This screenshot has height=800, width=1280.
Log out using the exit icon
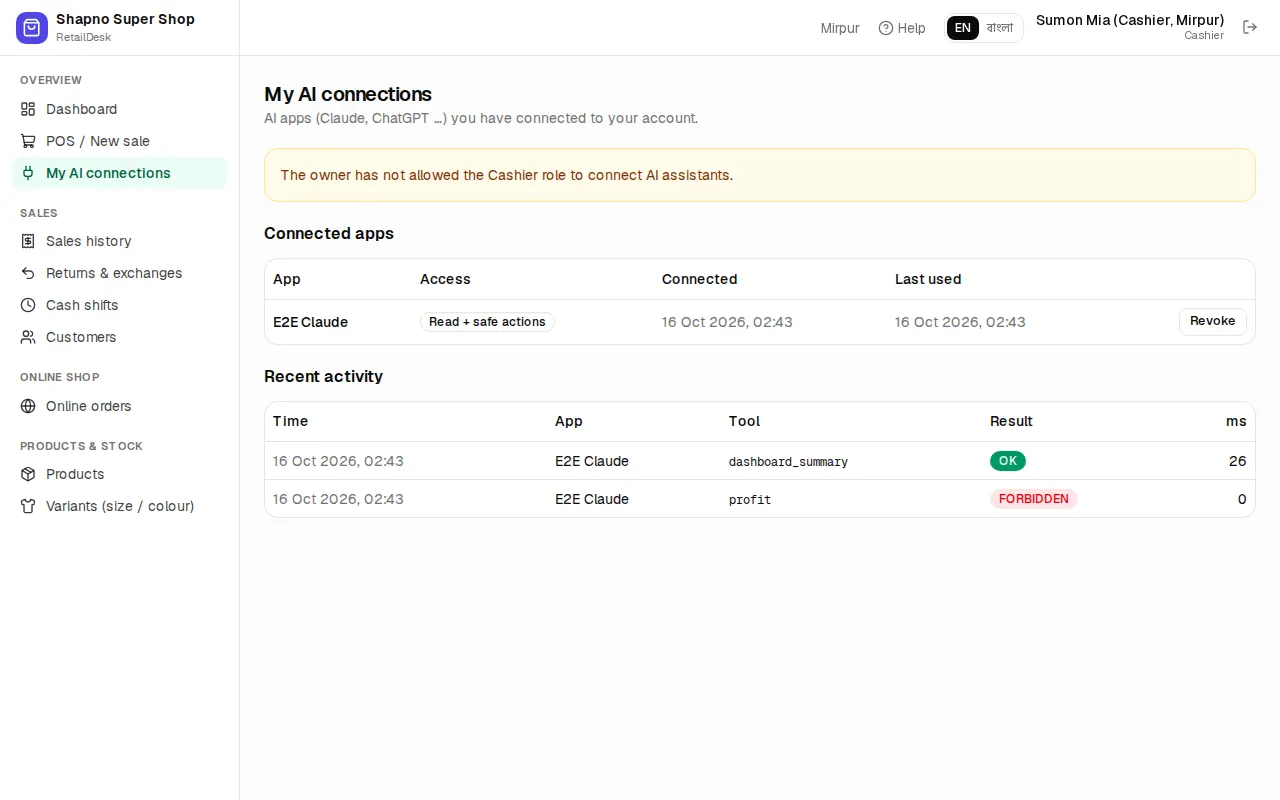point(1250,27)
